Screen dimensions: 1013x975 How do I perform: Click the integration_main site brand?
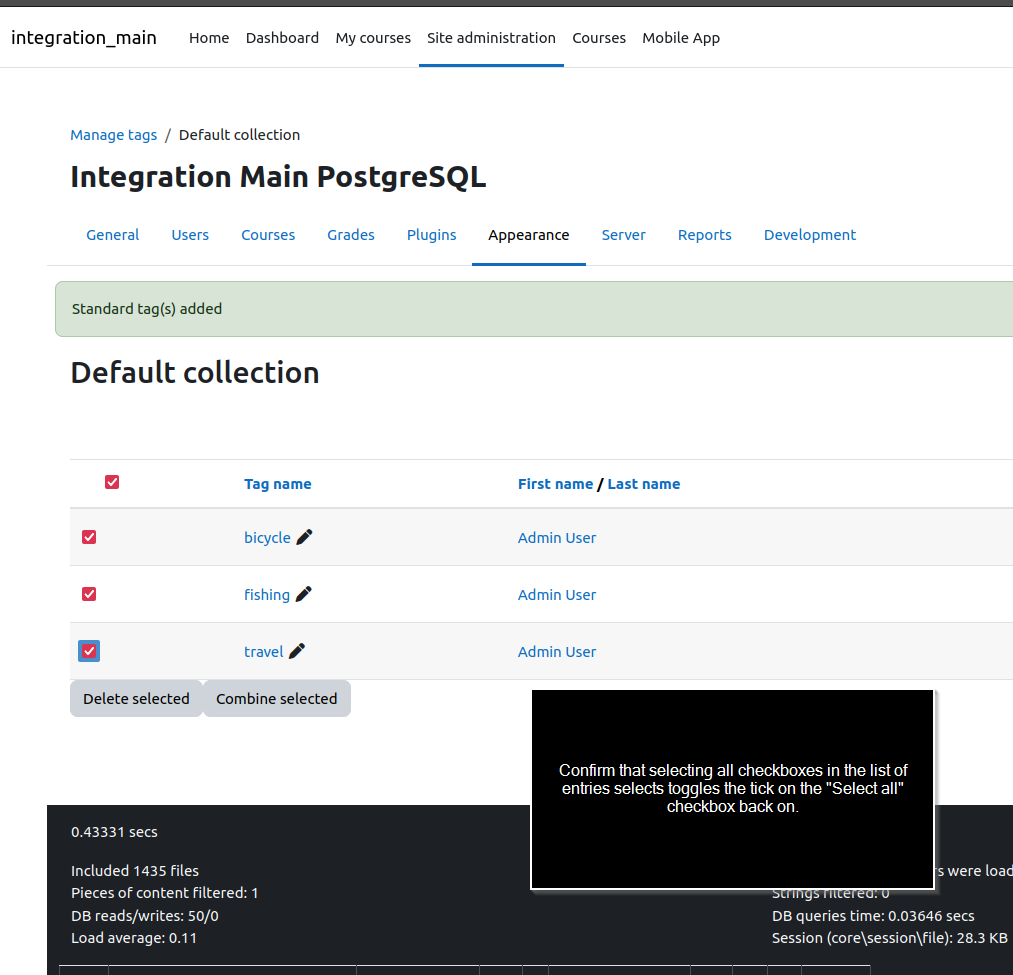[84, 38]
